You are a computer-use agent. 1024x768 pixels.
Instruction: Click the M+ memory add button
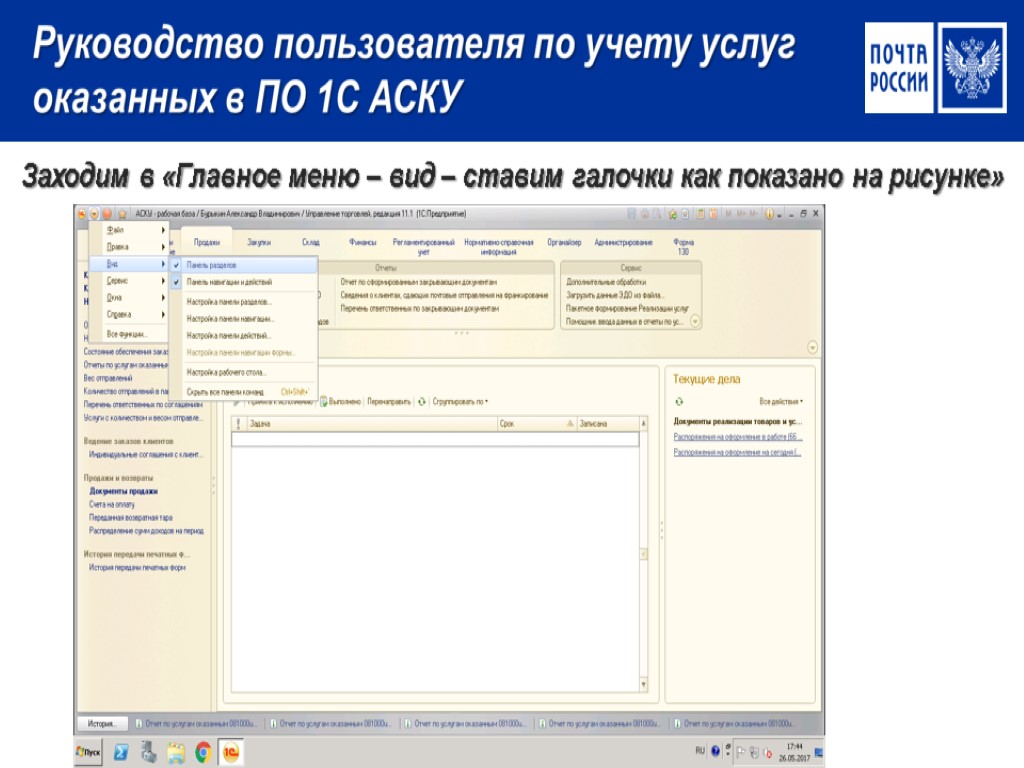tap(741, 214)
